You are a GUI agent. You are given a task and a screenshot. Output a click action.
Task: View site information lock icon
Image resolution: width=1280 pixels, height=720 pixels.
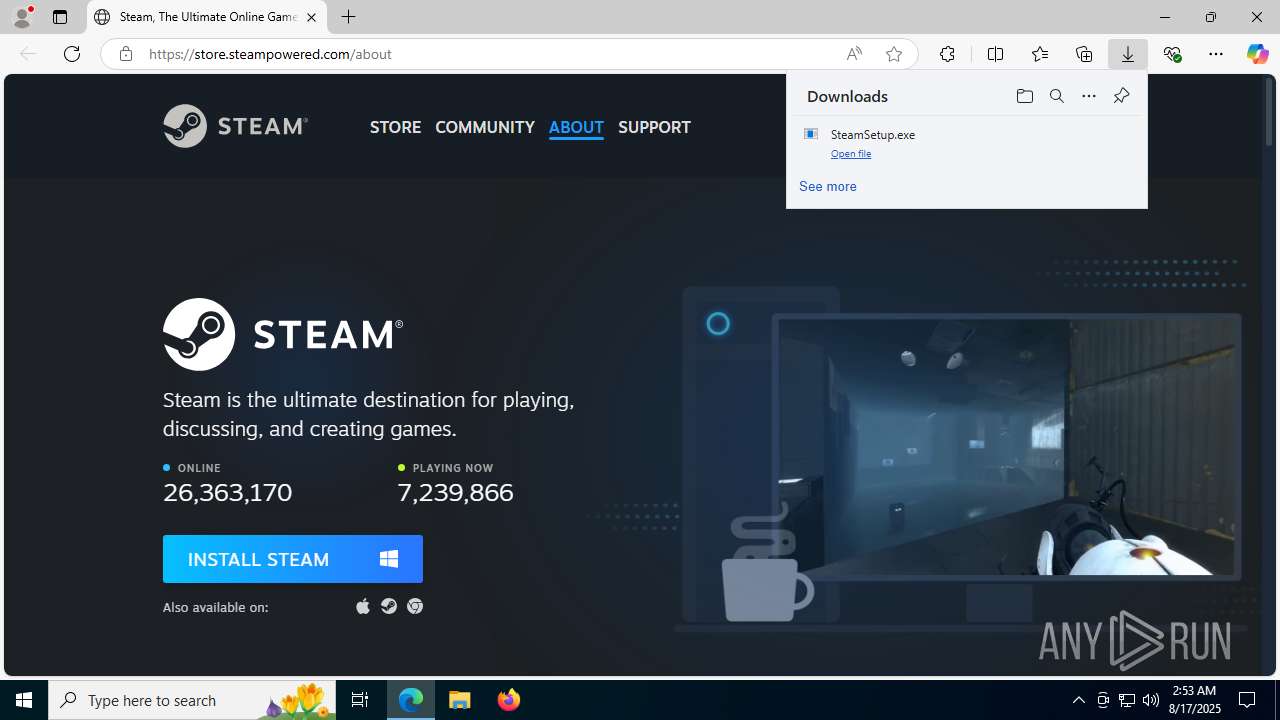click(125, 54)
